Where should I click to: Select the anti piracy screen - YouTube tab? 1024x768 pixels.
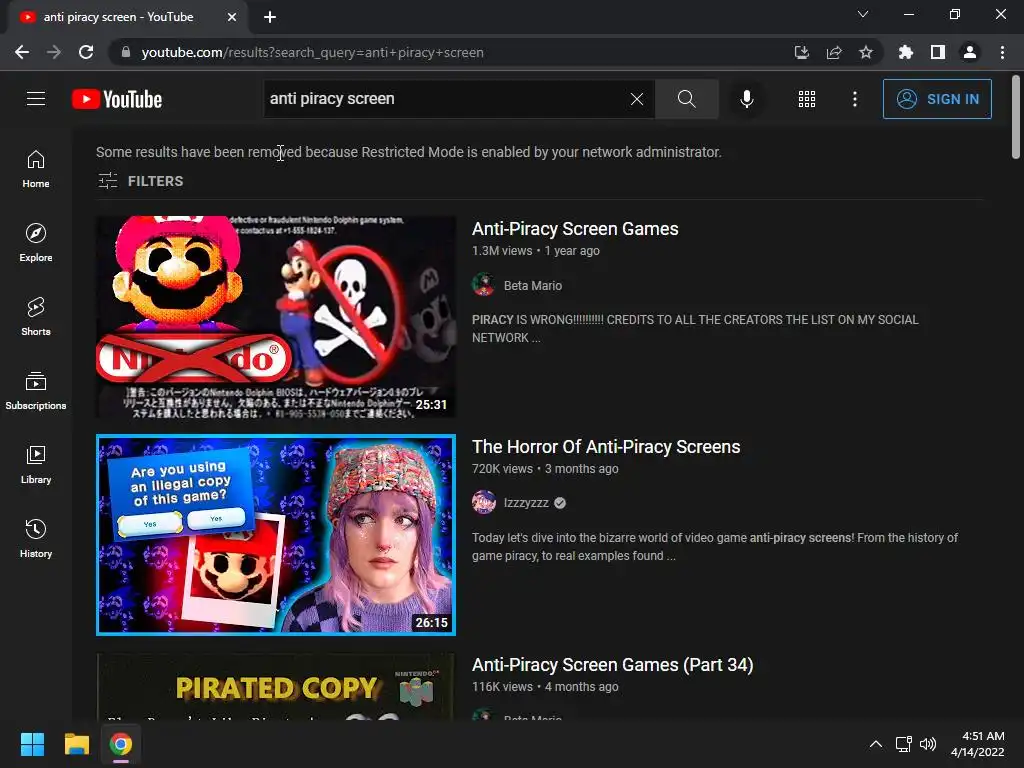coord(128,17)
